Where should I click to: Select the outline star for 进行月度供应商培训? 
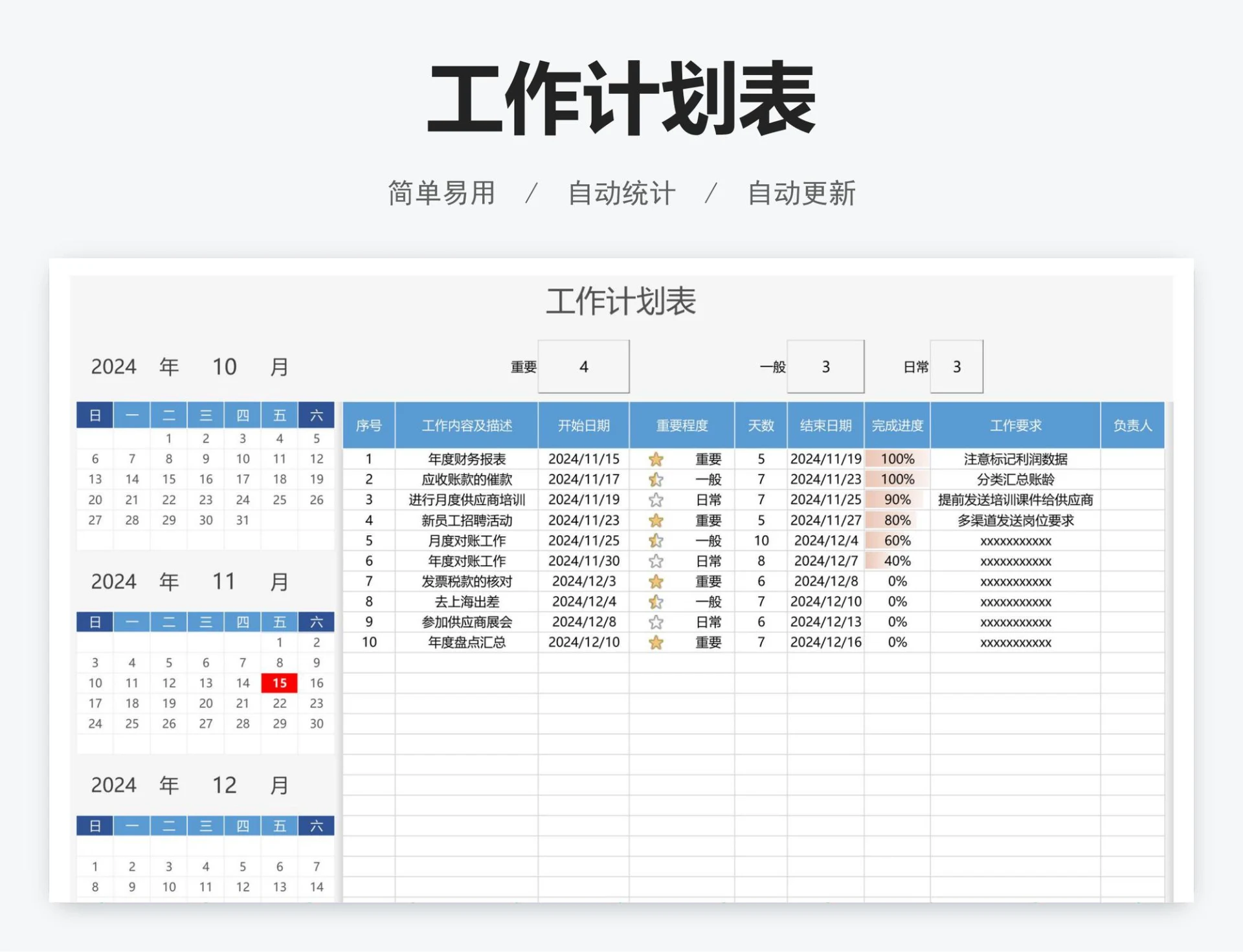click(x=656, y=500)
